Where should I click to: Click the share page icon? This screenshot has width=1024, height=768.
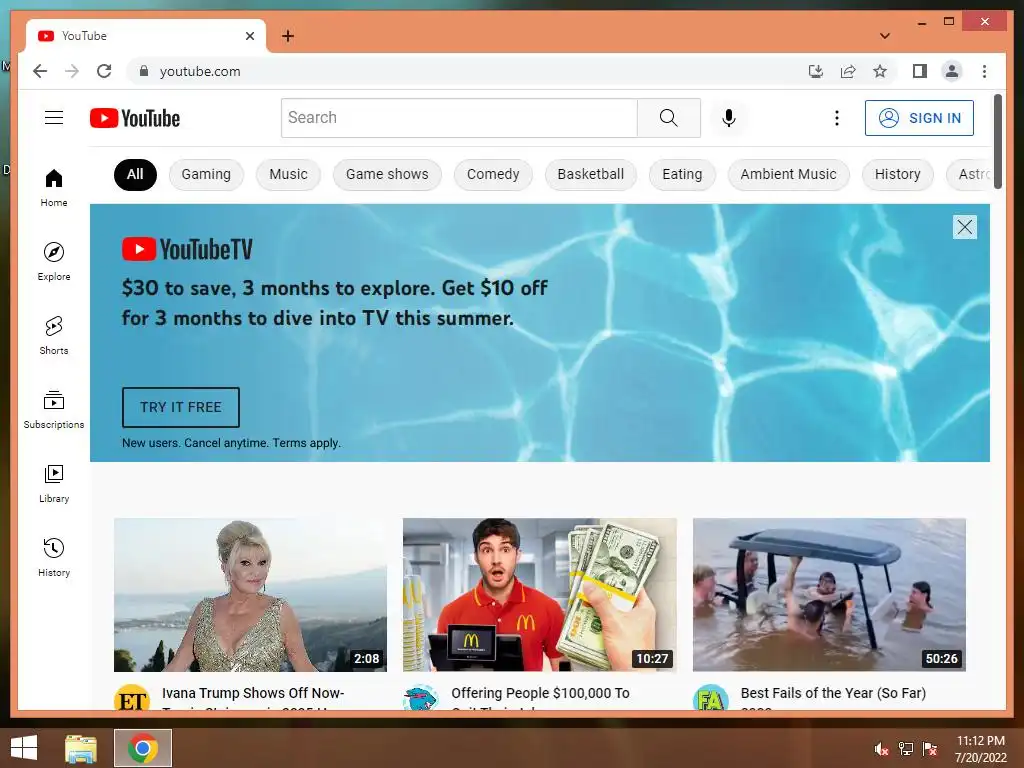[848, 71]
